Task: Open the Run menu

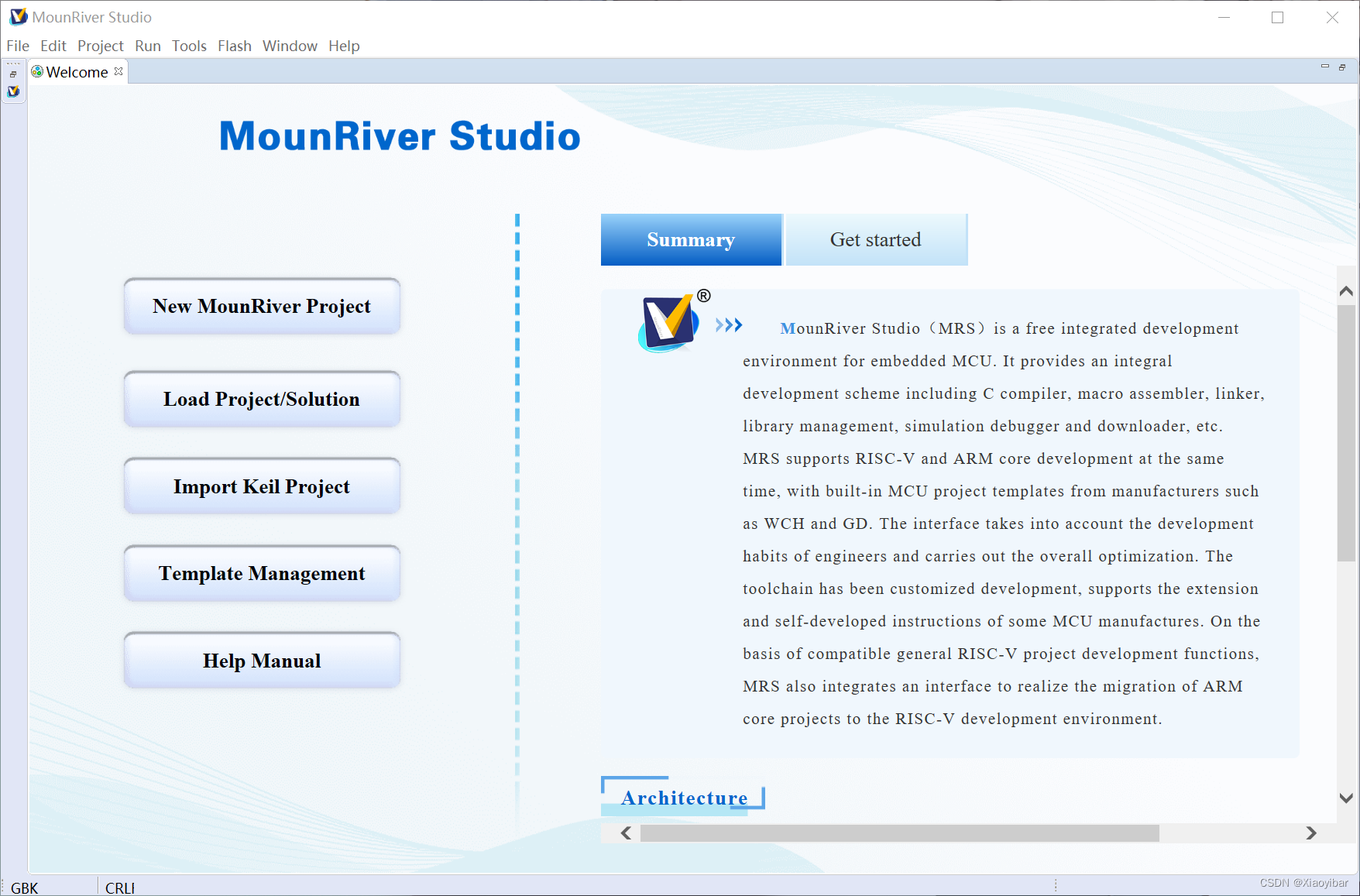Action: click(148, 46)
